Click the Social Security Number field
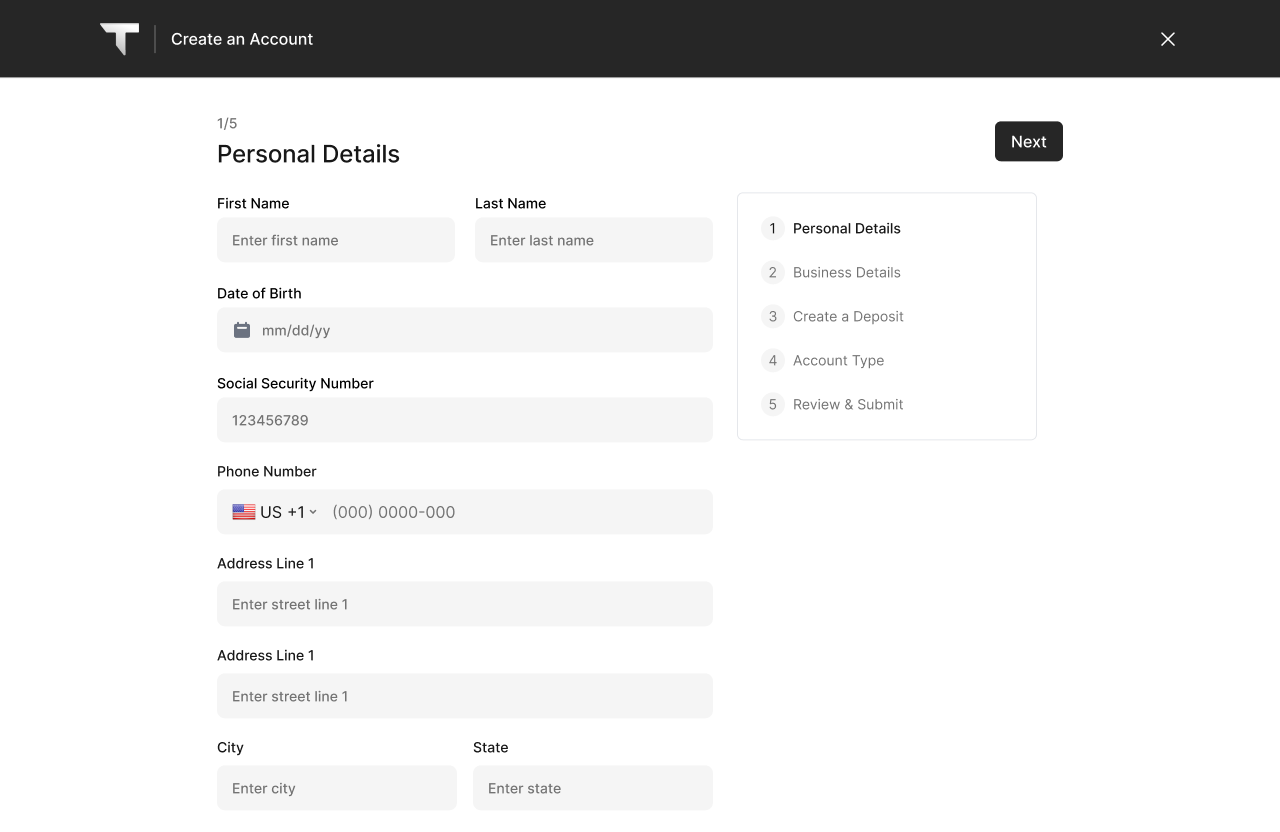The image size is (1280, 832). (465, 420)
